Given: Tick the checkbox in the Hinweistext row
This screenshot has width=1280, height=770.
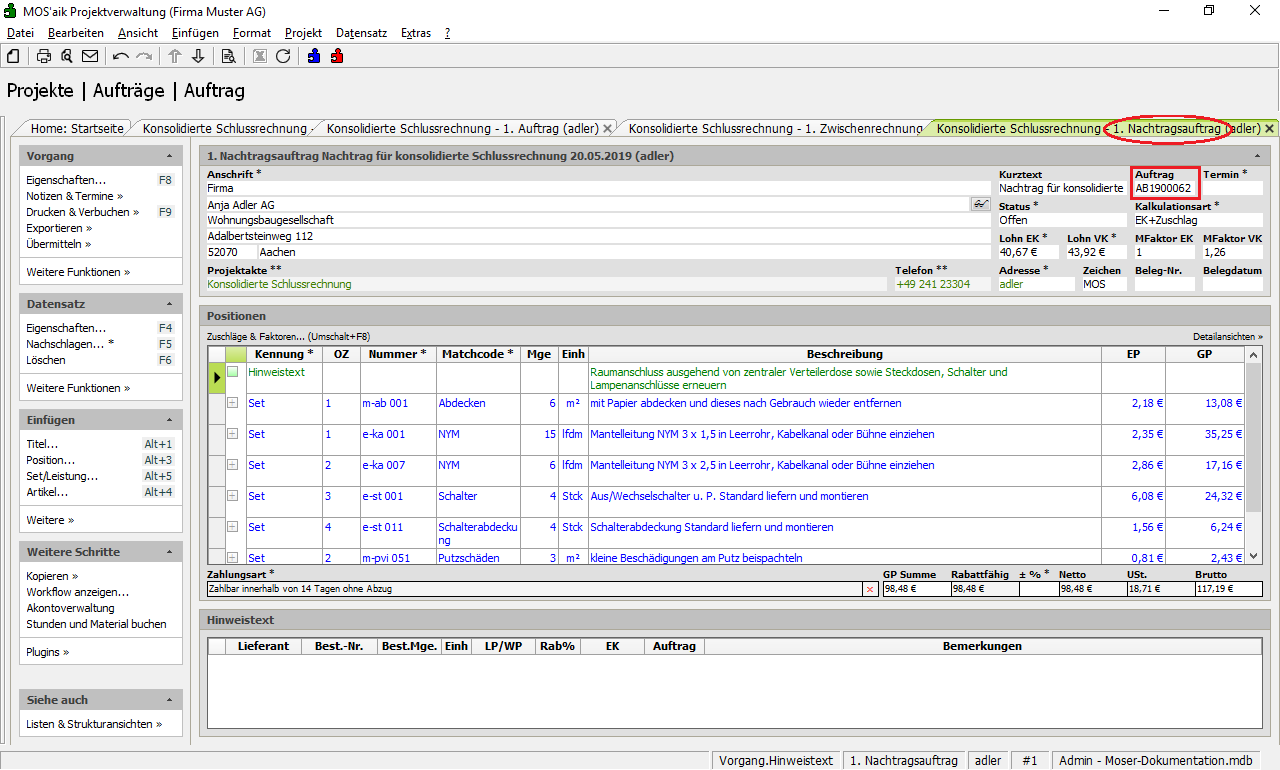Looking at the screenshot, I should click(233, 372).
